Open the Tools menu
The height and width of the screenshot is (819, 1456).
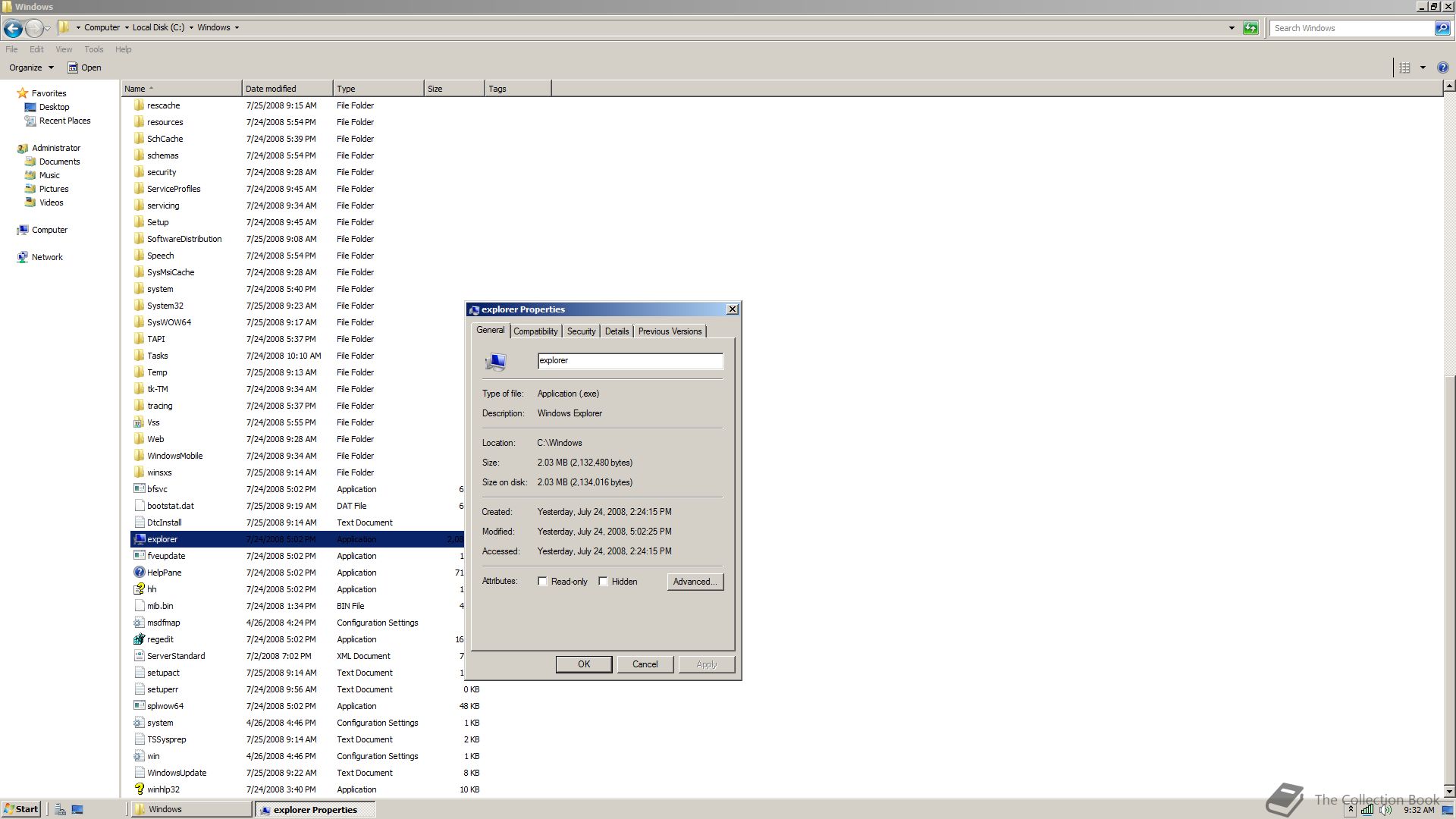[94, 49]
